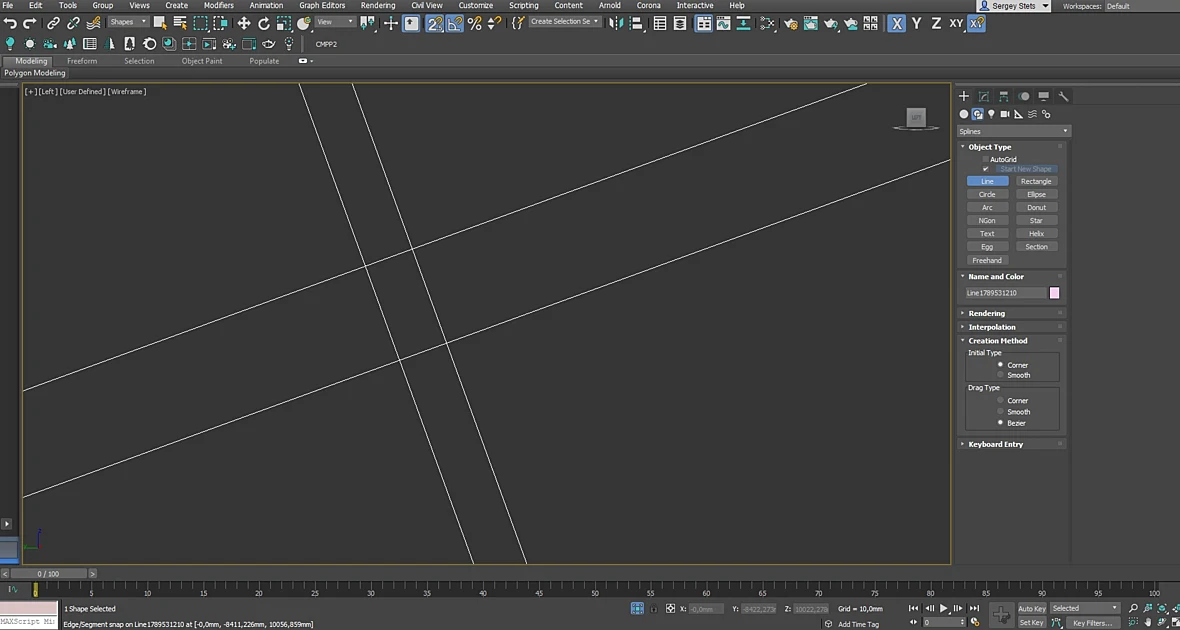Select the Select and Rotate tool

pos(264,23)
